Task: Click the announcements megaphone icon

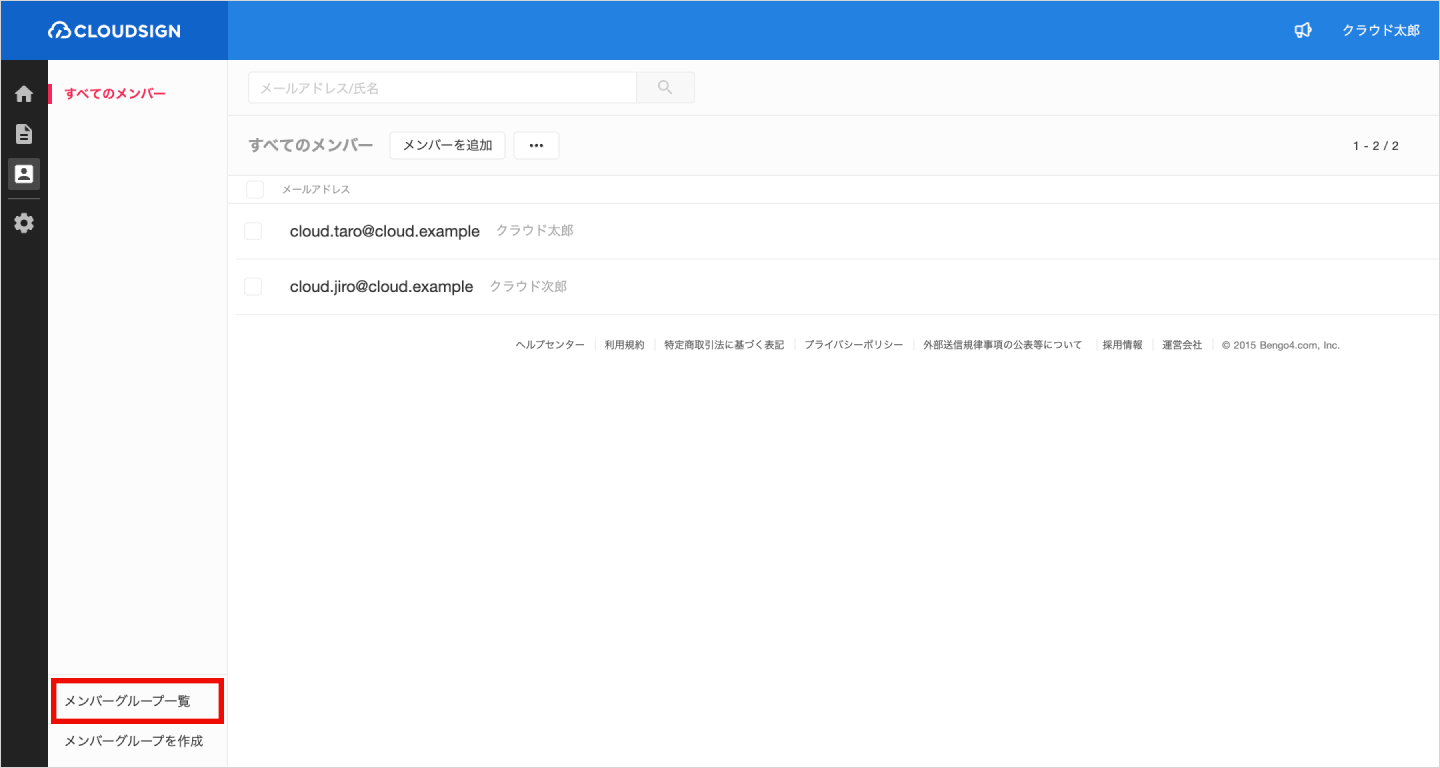Action: (1302, 30)
